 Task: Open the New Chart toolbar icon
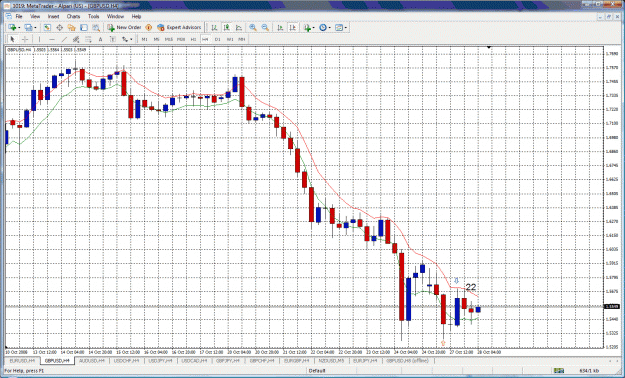pyautogui.click(x=12, y=28)
